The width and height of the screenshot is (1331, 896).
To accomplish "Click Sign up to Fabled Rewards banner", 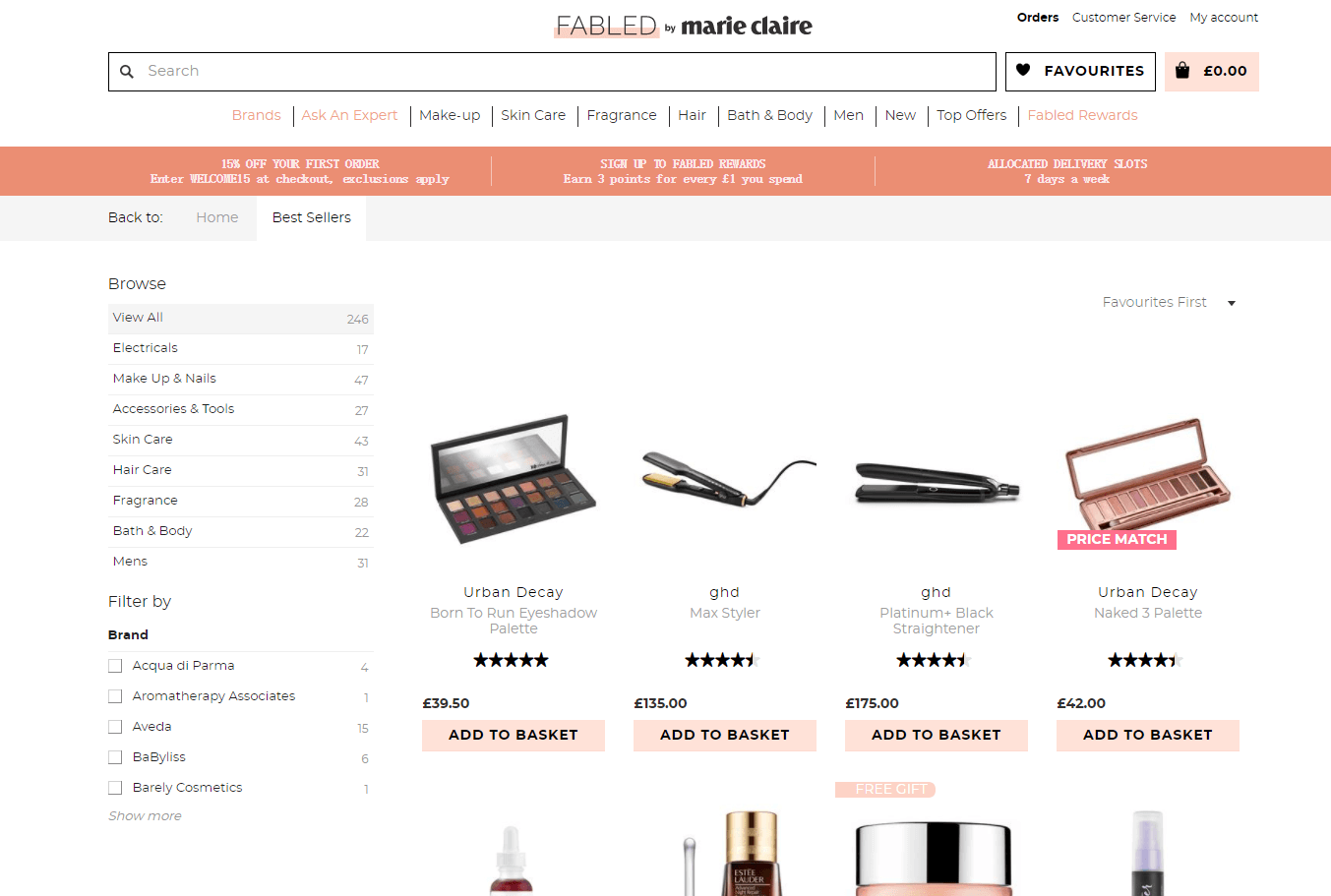I will [x=683, y=171].
